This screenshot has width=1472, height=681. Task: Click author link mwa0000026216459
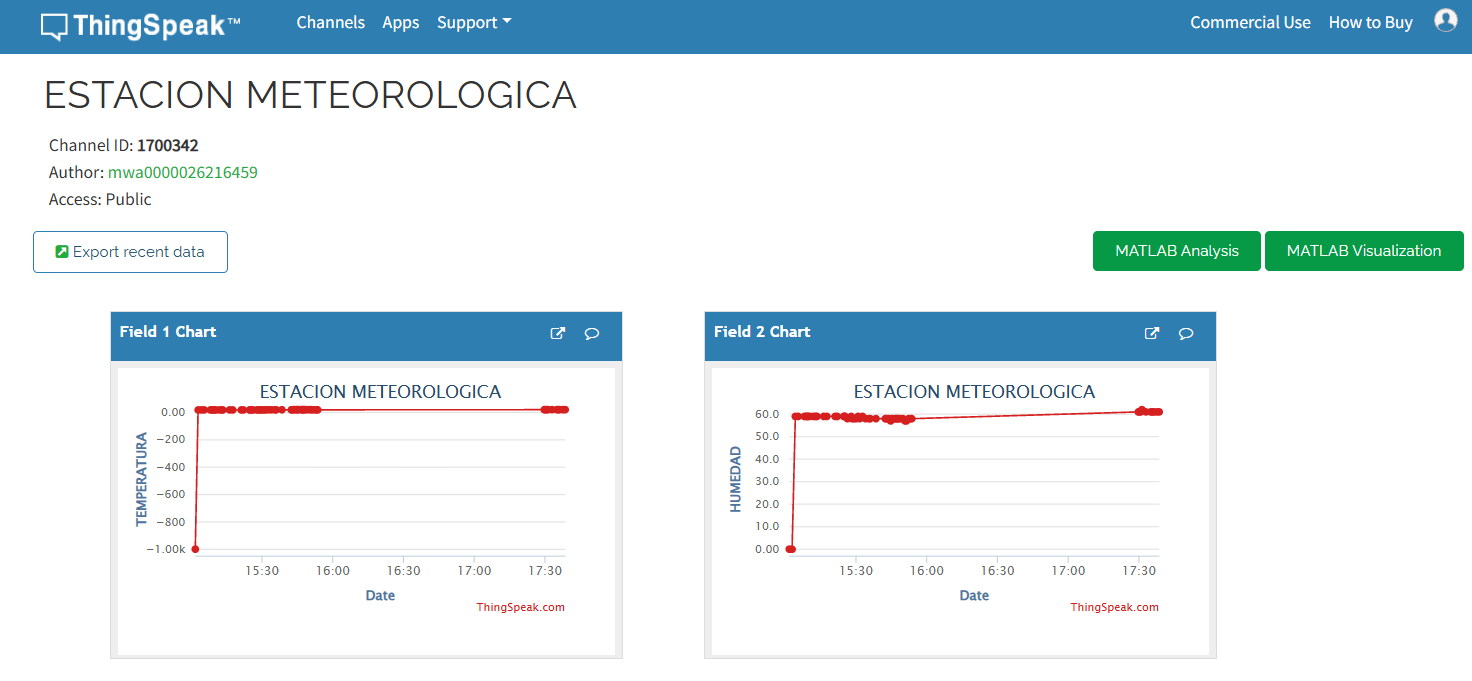click(x=183, y=172)
